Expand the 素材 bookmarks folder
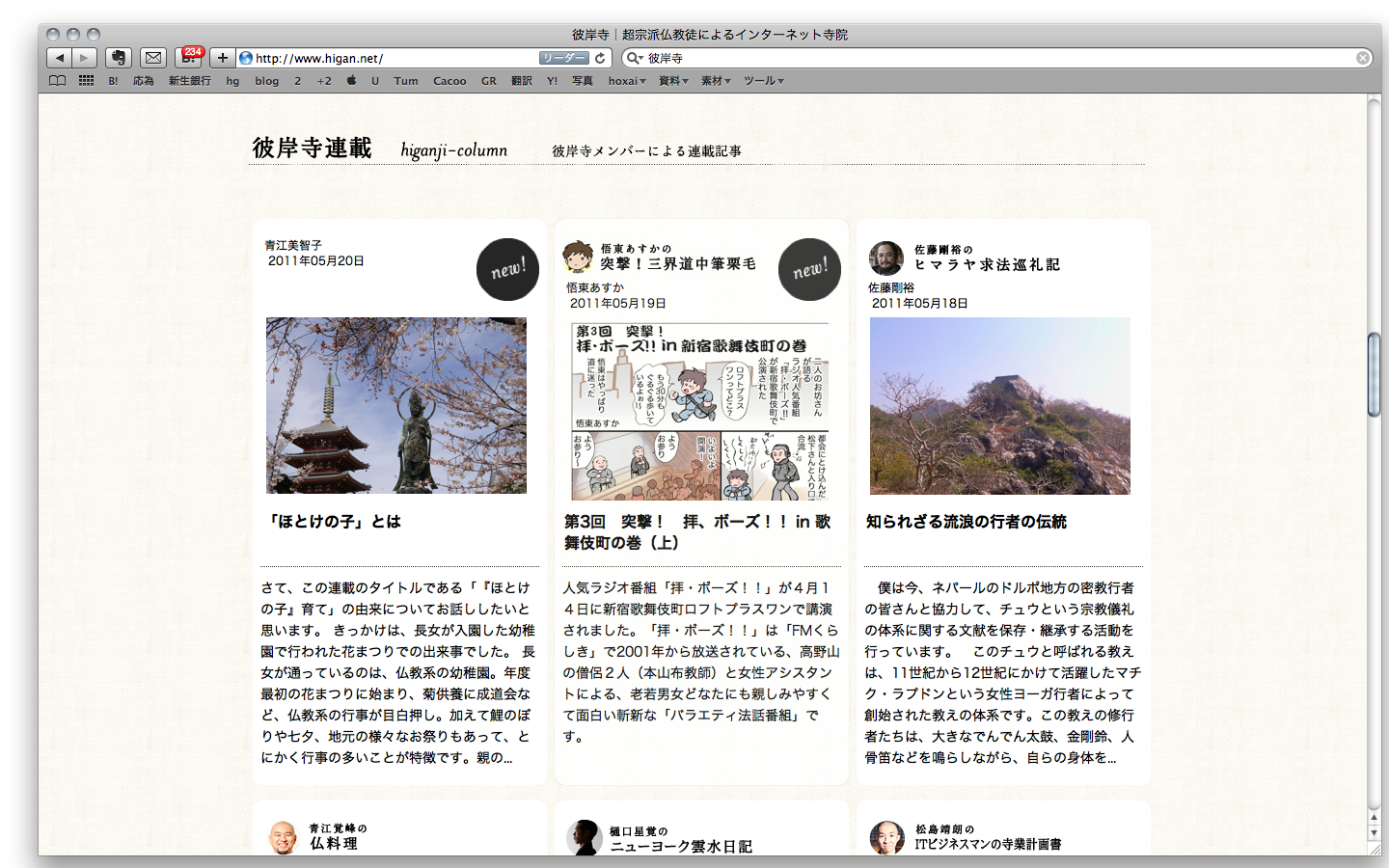This screenshot has height=868, width=1389. tap(715, 81)
